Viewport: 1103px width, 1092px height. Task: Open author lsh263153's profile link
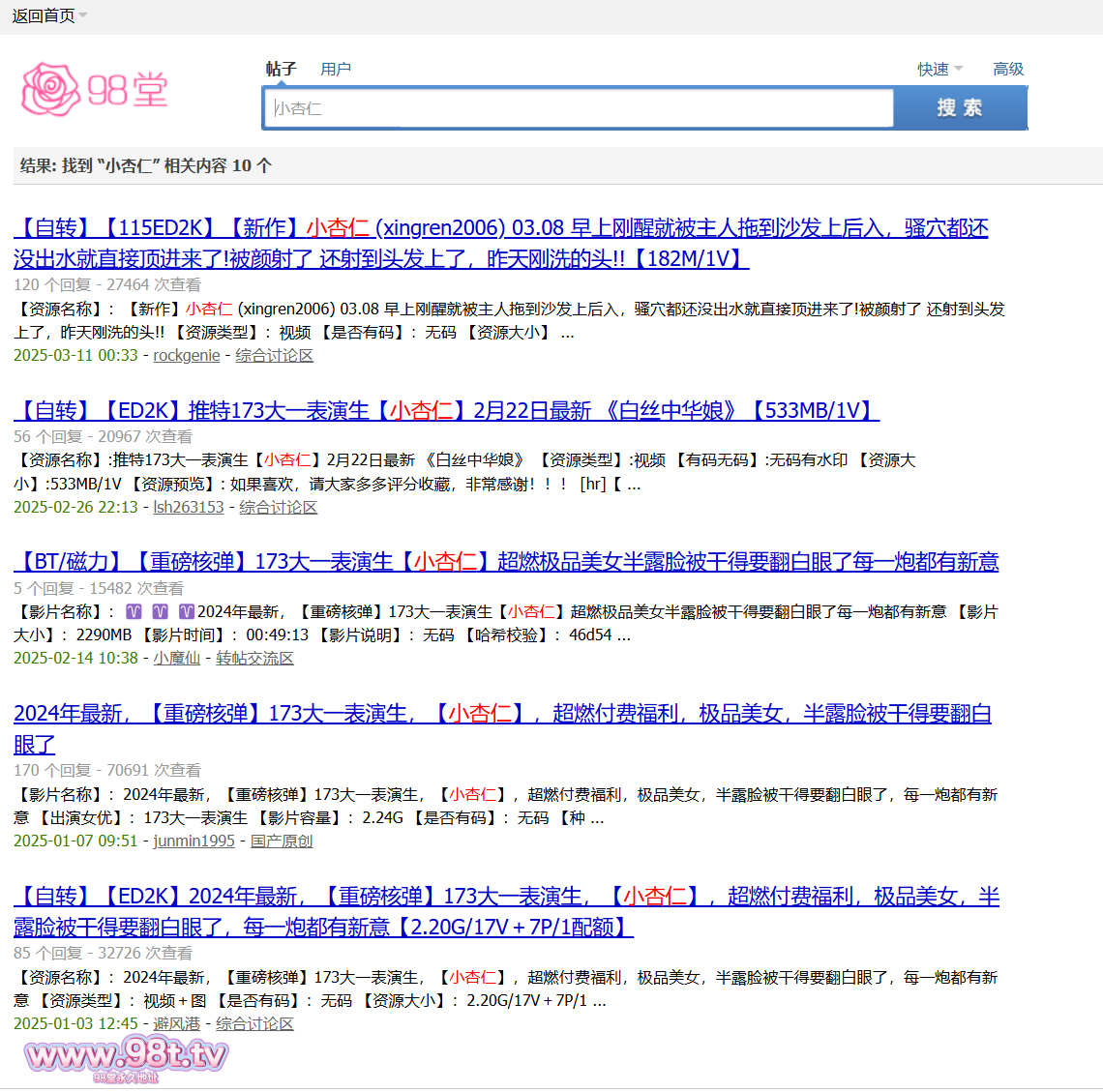pos(189,507)
